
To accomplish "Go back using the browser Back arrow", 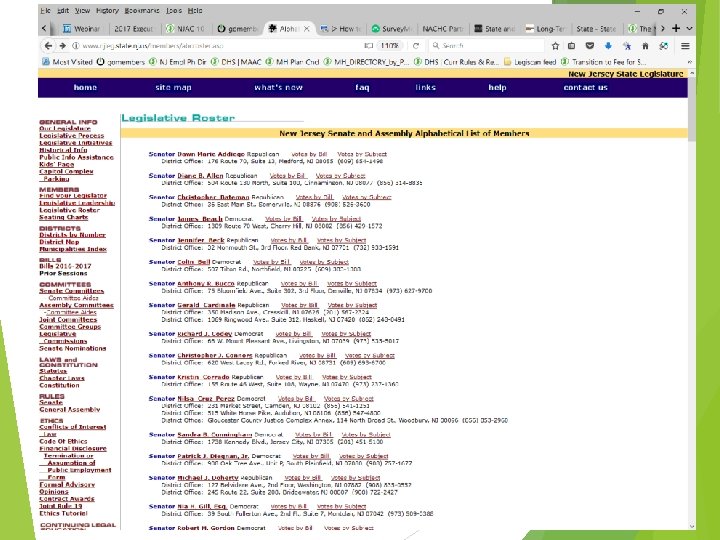I will click(48, 46).
